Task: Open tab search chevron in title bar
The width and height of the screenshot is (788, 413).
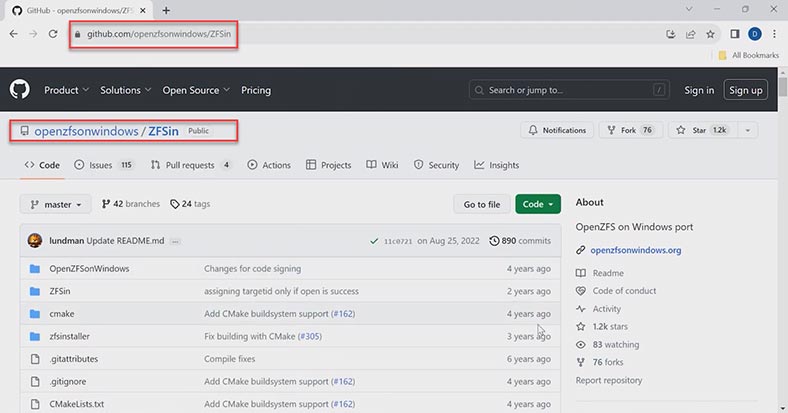Action: tap(689, 9)
